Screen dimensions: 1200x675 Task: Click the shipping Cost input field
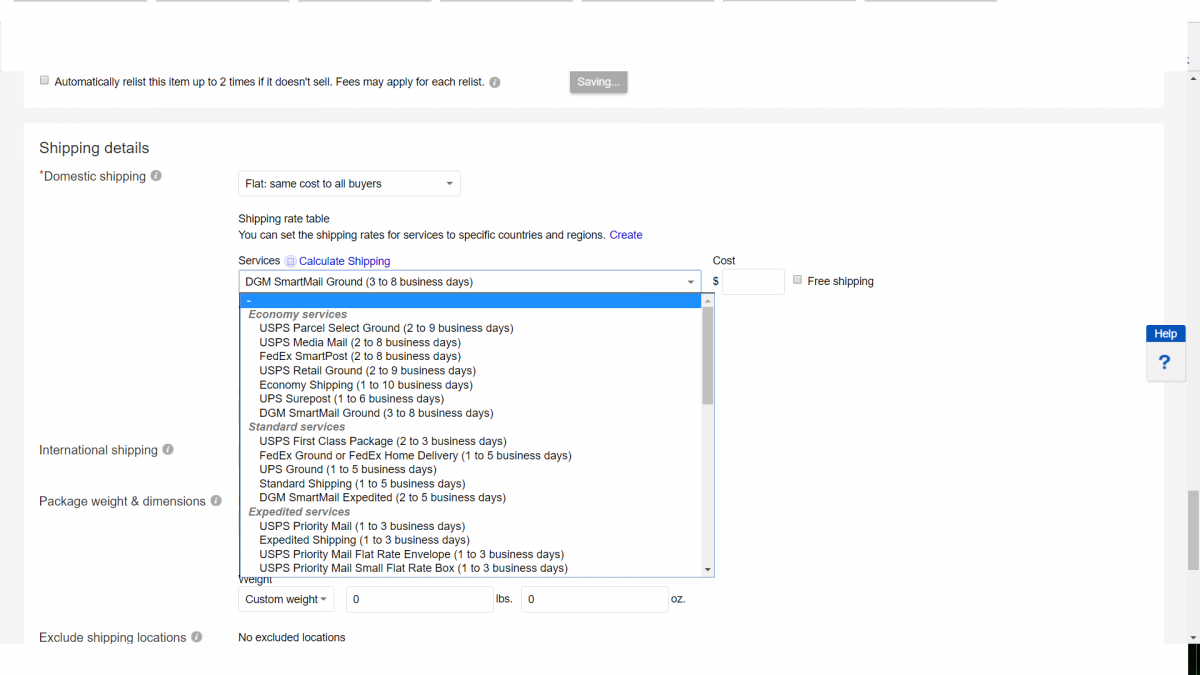coord(754,282)
